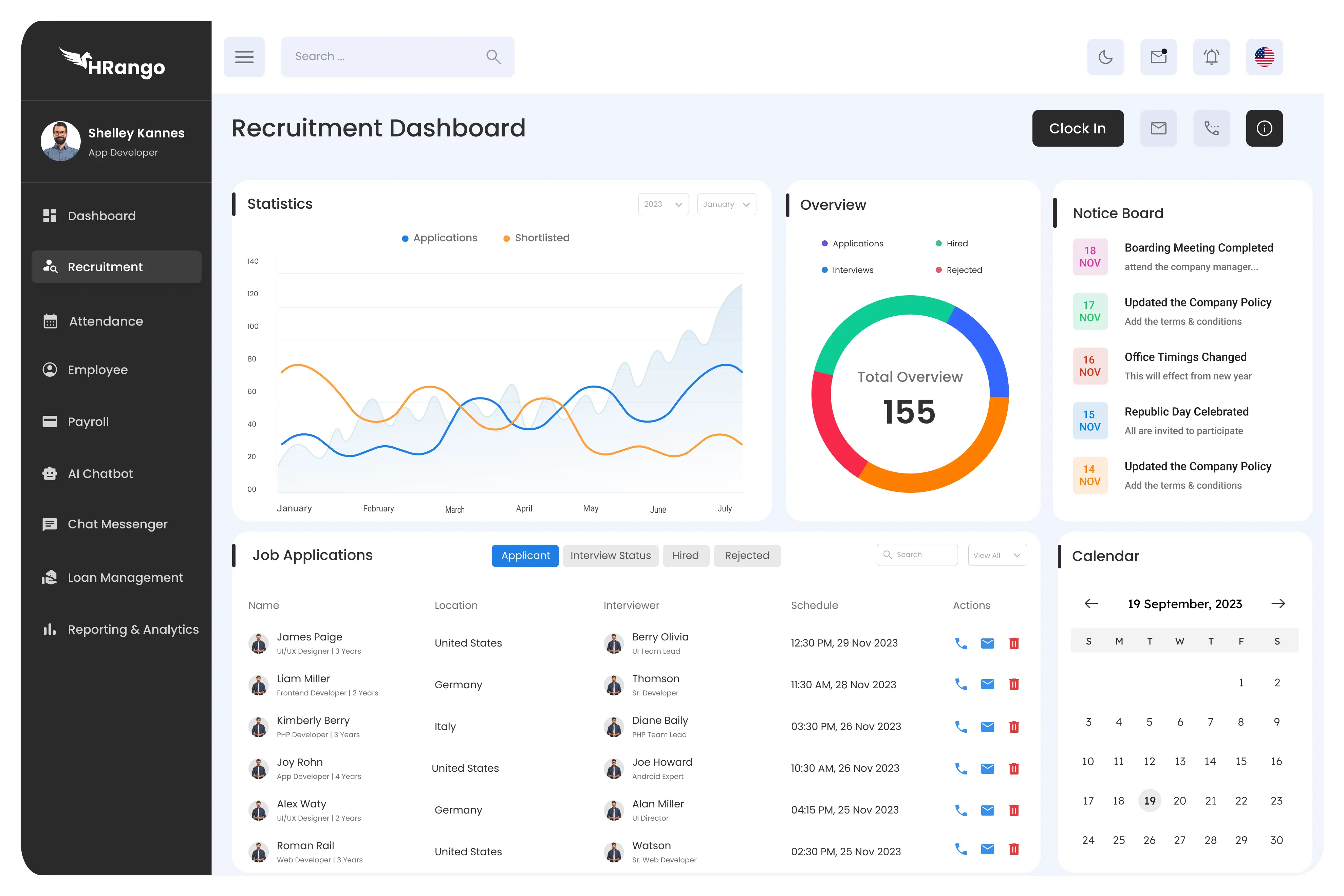The image size is (1344, 896).
Task: Open the hamburger menu icon
Action: point(244,57)
